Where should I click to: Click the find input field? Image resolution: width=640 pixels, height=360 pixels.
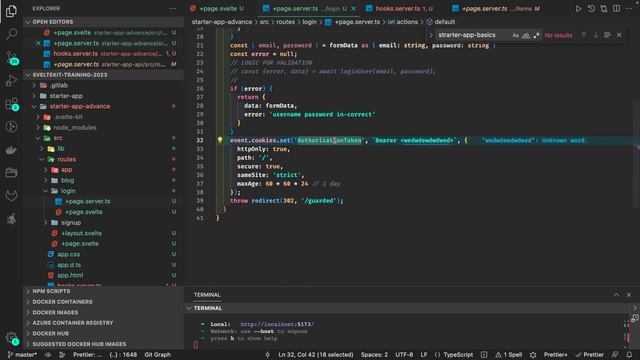tap(472, 36)
